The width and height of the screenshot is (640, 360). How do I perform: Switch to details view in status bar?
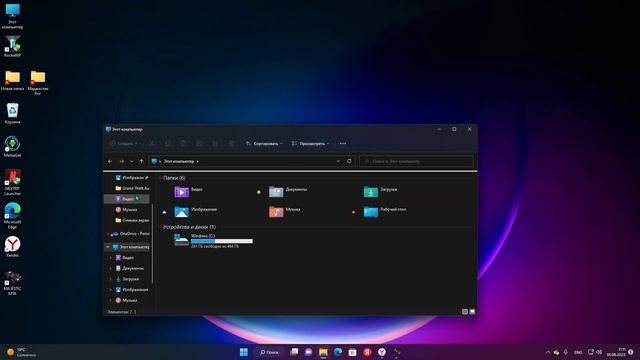click(x=464, y=312)
